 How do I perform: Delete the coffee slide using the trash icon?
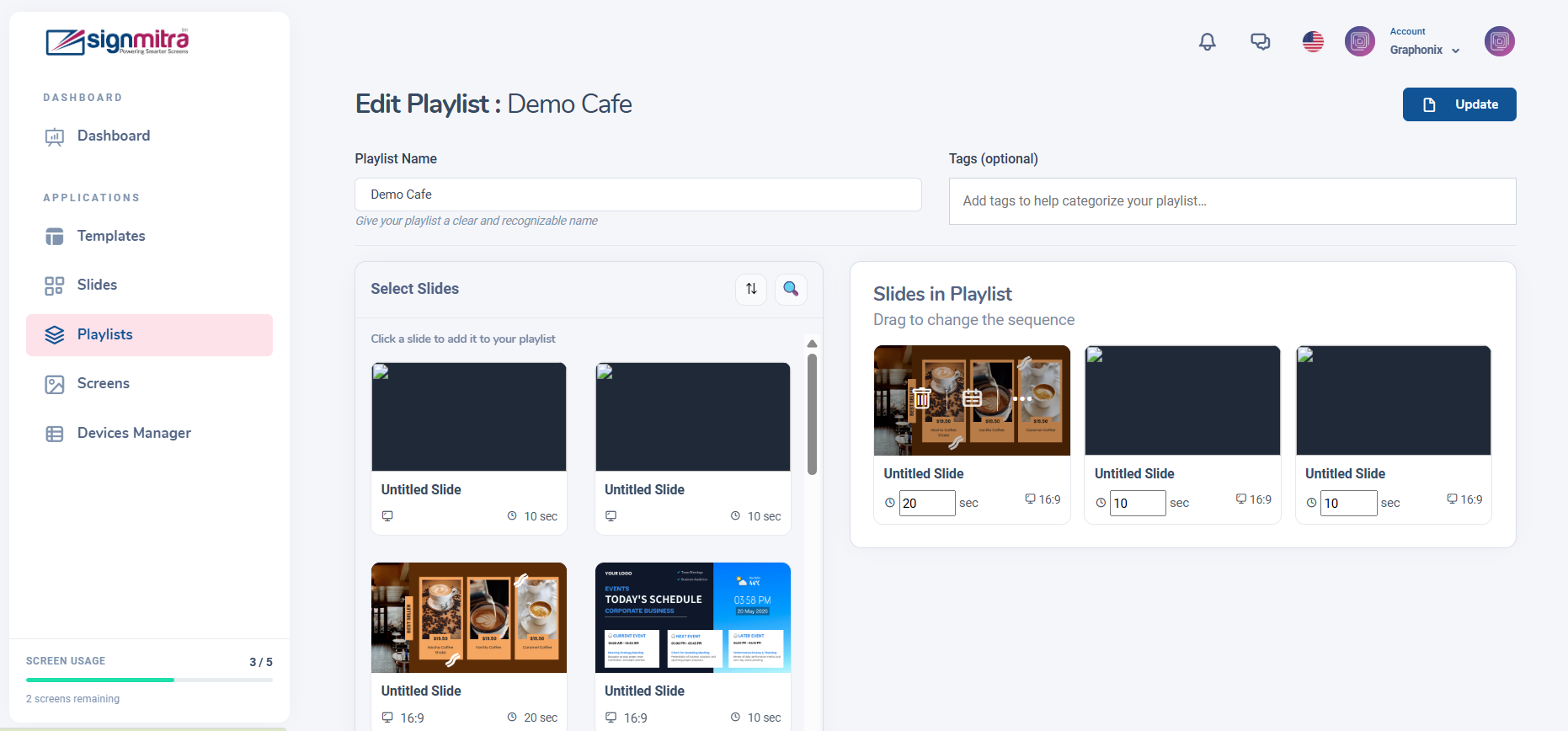pyautogui.click(x=922, y=398)
